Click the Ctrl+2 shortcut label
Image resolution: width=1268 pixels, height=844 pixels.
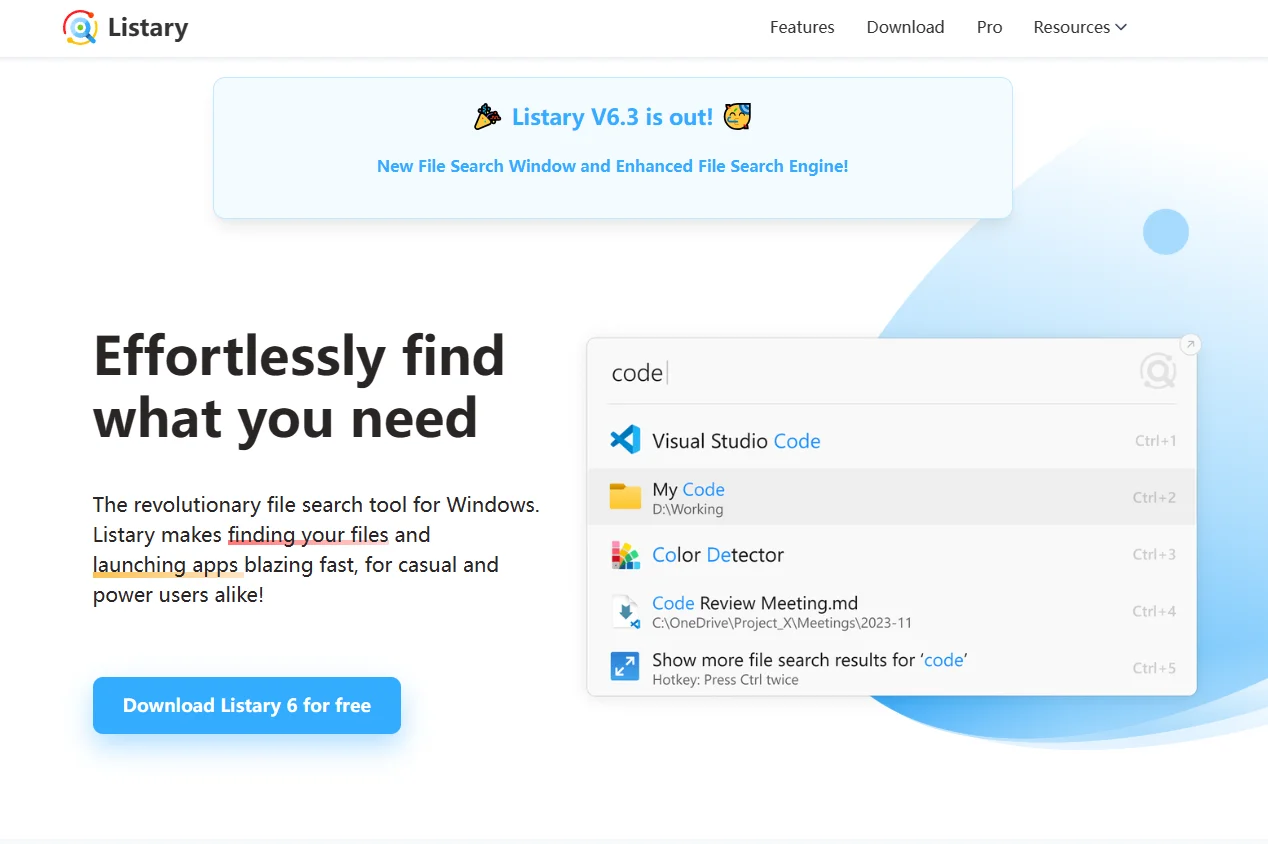pos(1154,497)
